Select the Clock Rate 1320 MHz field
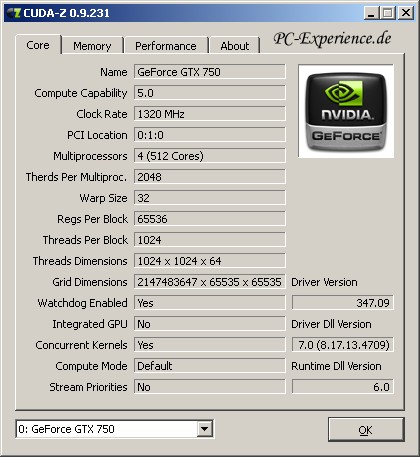This screenshot has width=420, height=457. tap(210, 114)
